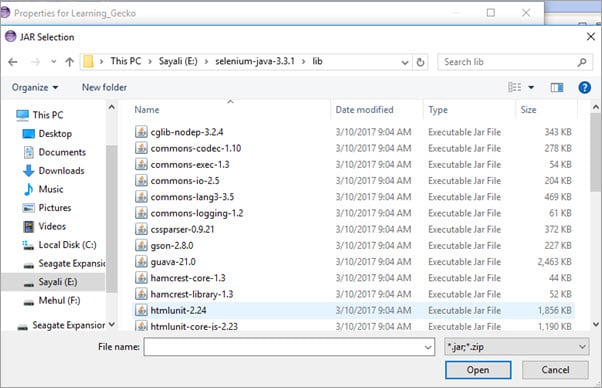Expand address bar history dropdown
This screenshot has height=388, width=602.
[x=405, y=62]
